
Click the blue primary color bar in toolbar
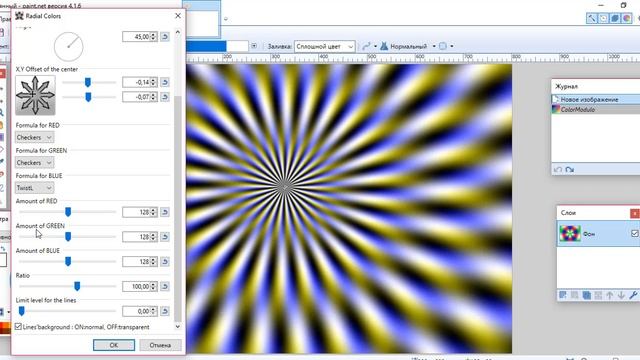click(x=207, y=46)
